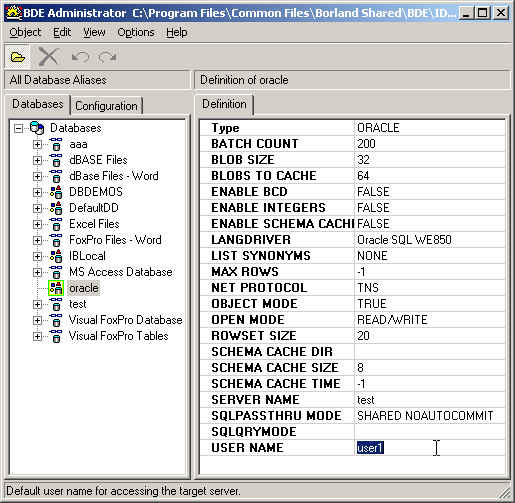
Task: Click the DBDEMOS alias icon
Action: 56,192
